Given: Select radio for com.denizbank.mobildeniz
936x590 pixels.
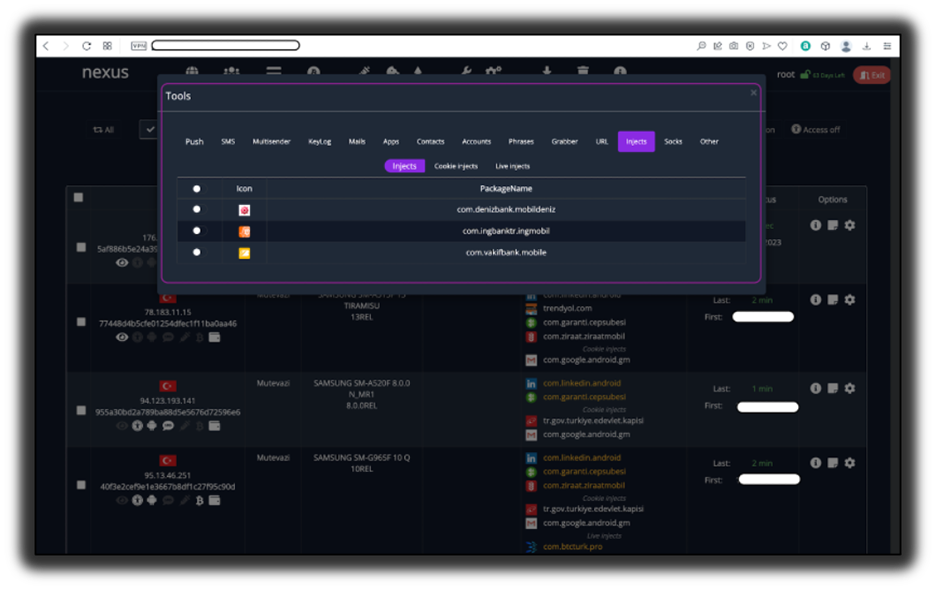Looking at the screenshot, I should pyautogui.click(x=196, y=210).
